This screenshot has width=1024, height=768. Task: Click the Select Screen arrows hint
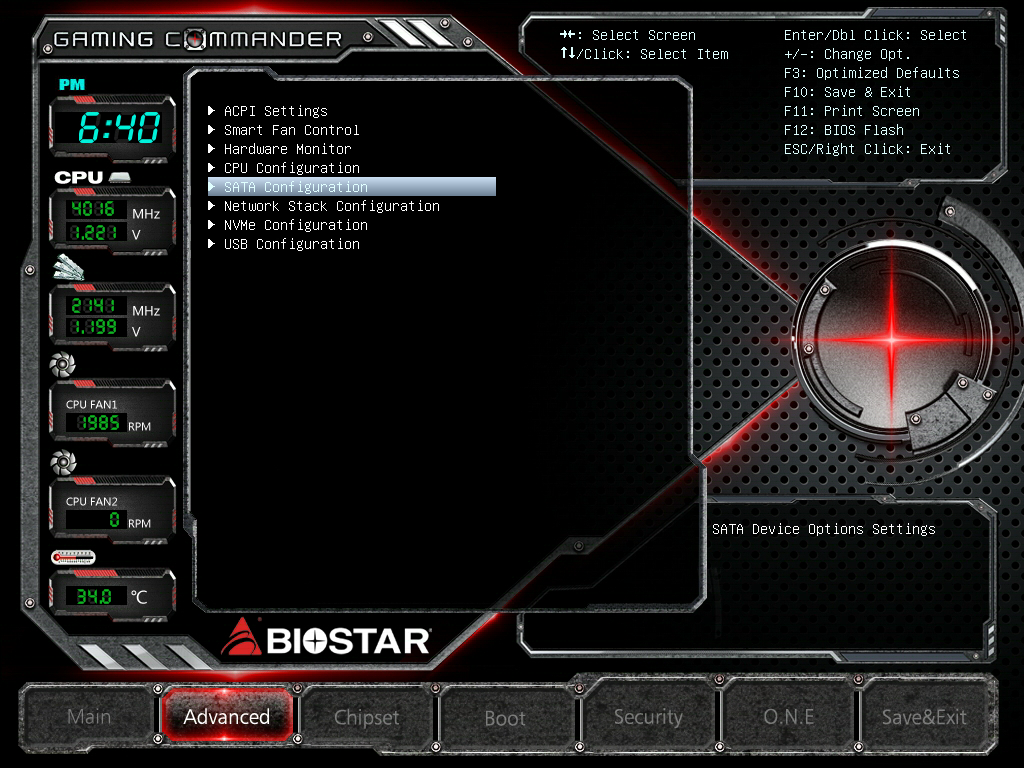pyautogui.click(x=628, y=35)
